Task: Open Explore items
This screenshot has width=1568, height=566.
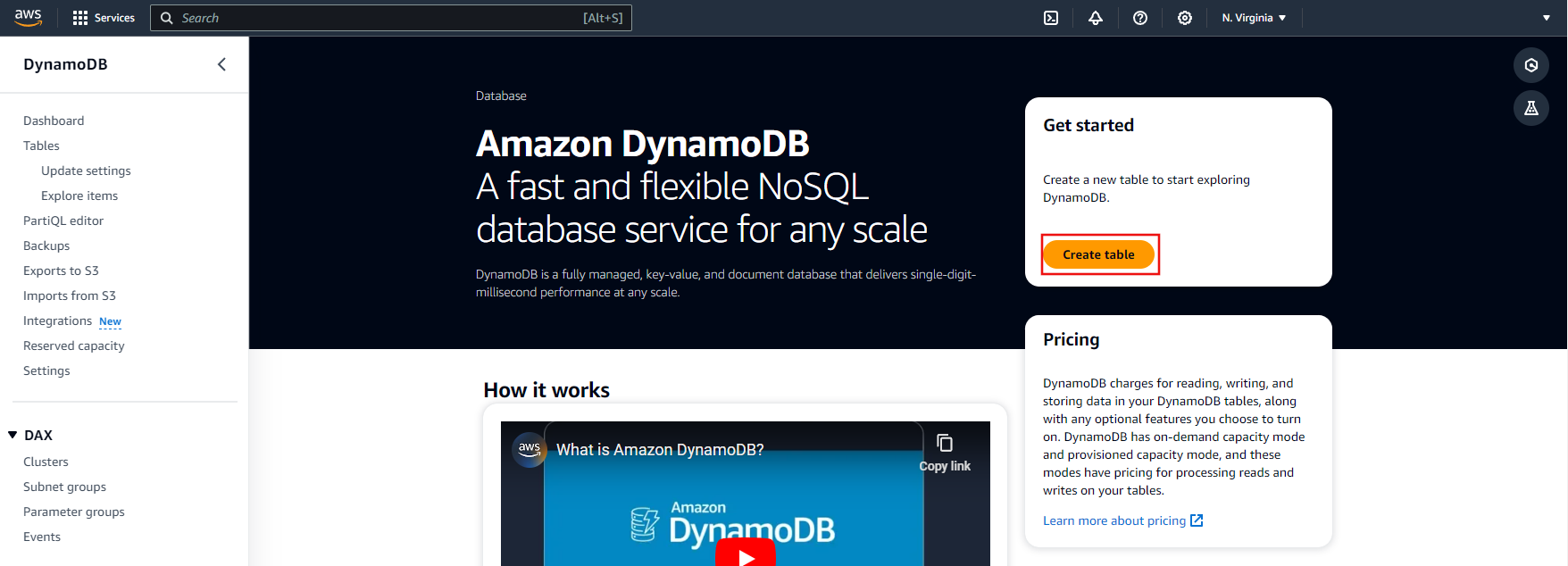Action: [79, 196]
